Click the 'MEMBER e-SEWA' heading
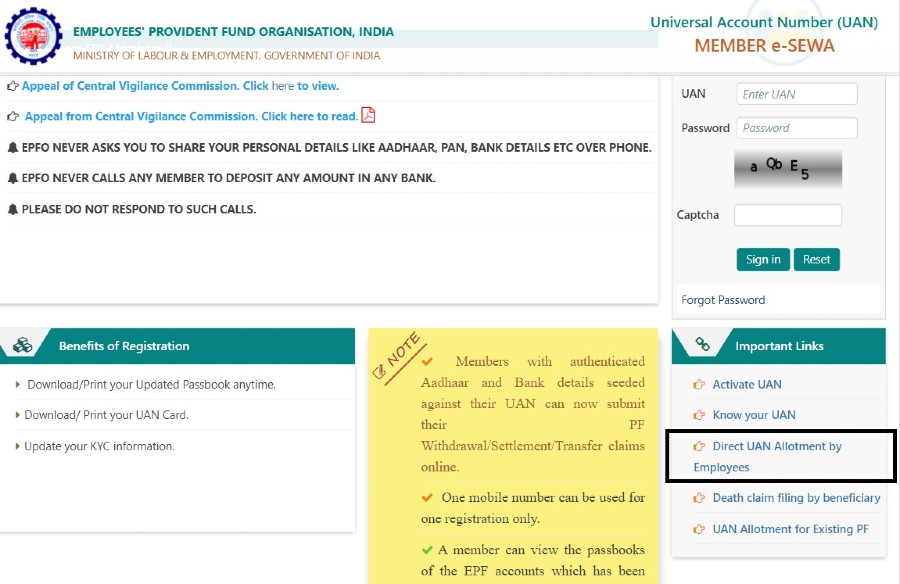The height and width of the screenshot is (584, 900). (x=765, y=46)
